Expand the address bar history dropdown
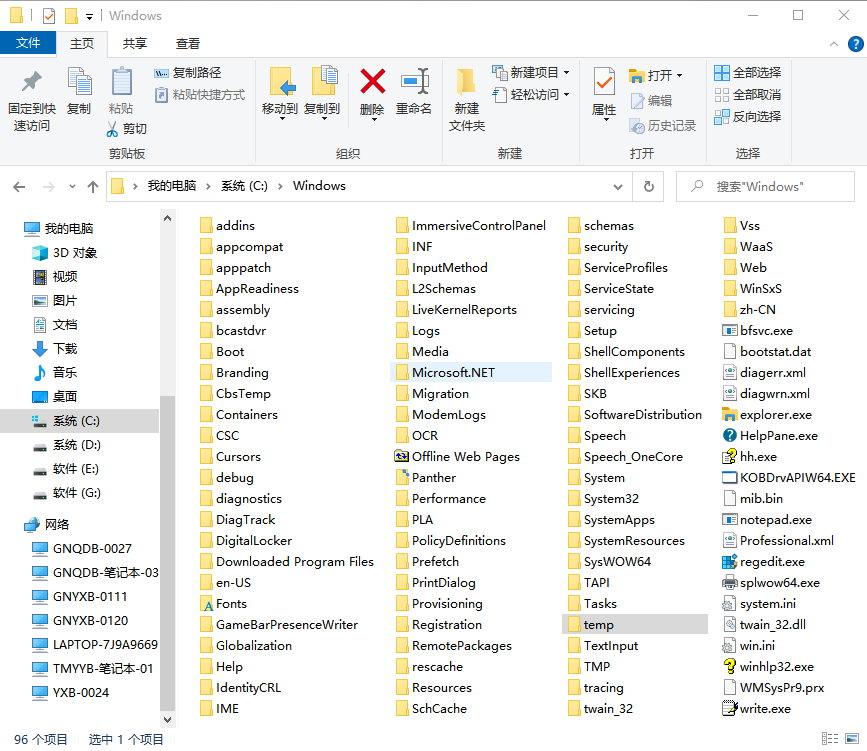Viewport: 867px width, 751px height. point(618,187)
